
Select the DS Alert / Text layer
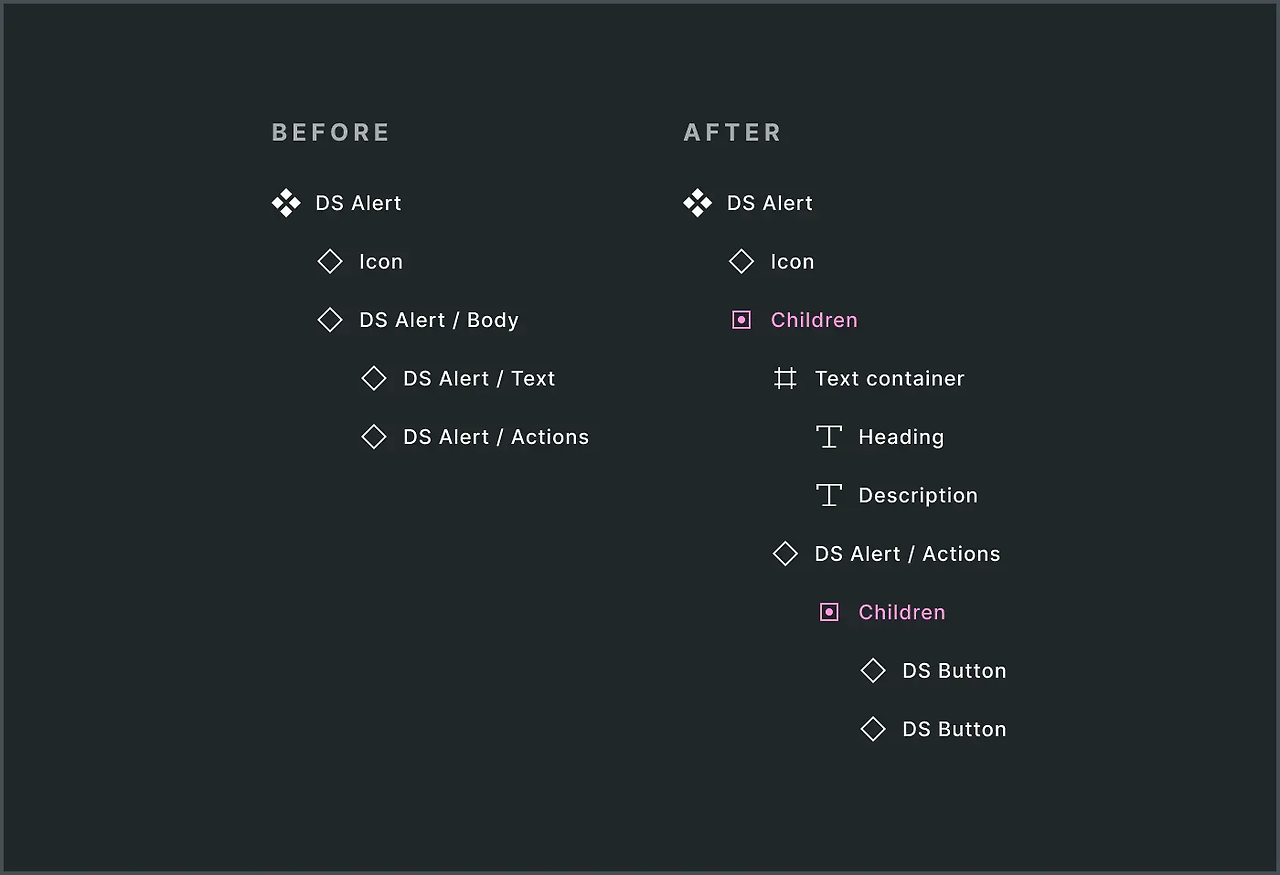[x=479, y=378]
